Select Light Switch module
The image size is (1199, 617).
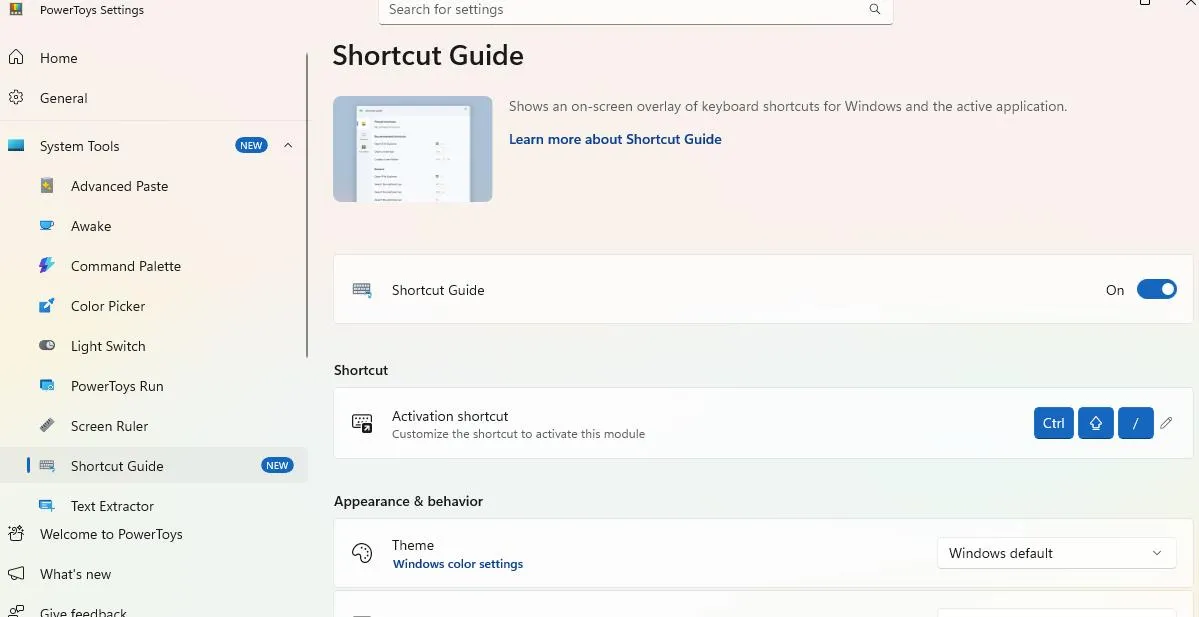pos(153,346)
